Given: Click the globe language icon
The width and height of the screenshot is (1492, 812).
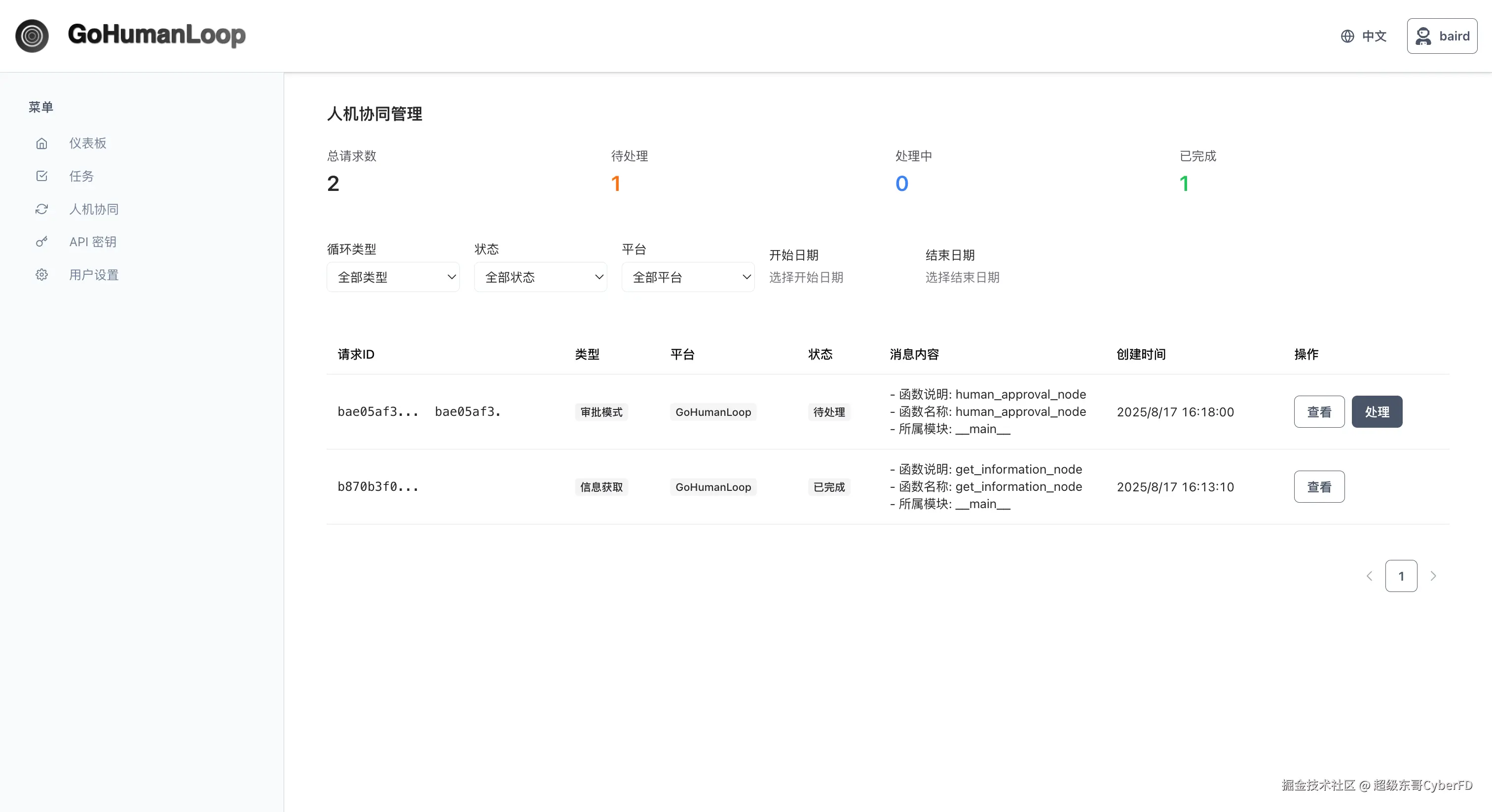Looking at the screenshot, I should pos(1347,36).
